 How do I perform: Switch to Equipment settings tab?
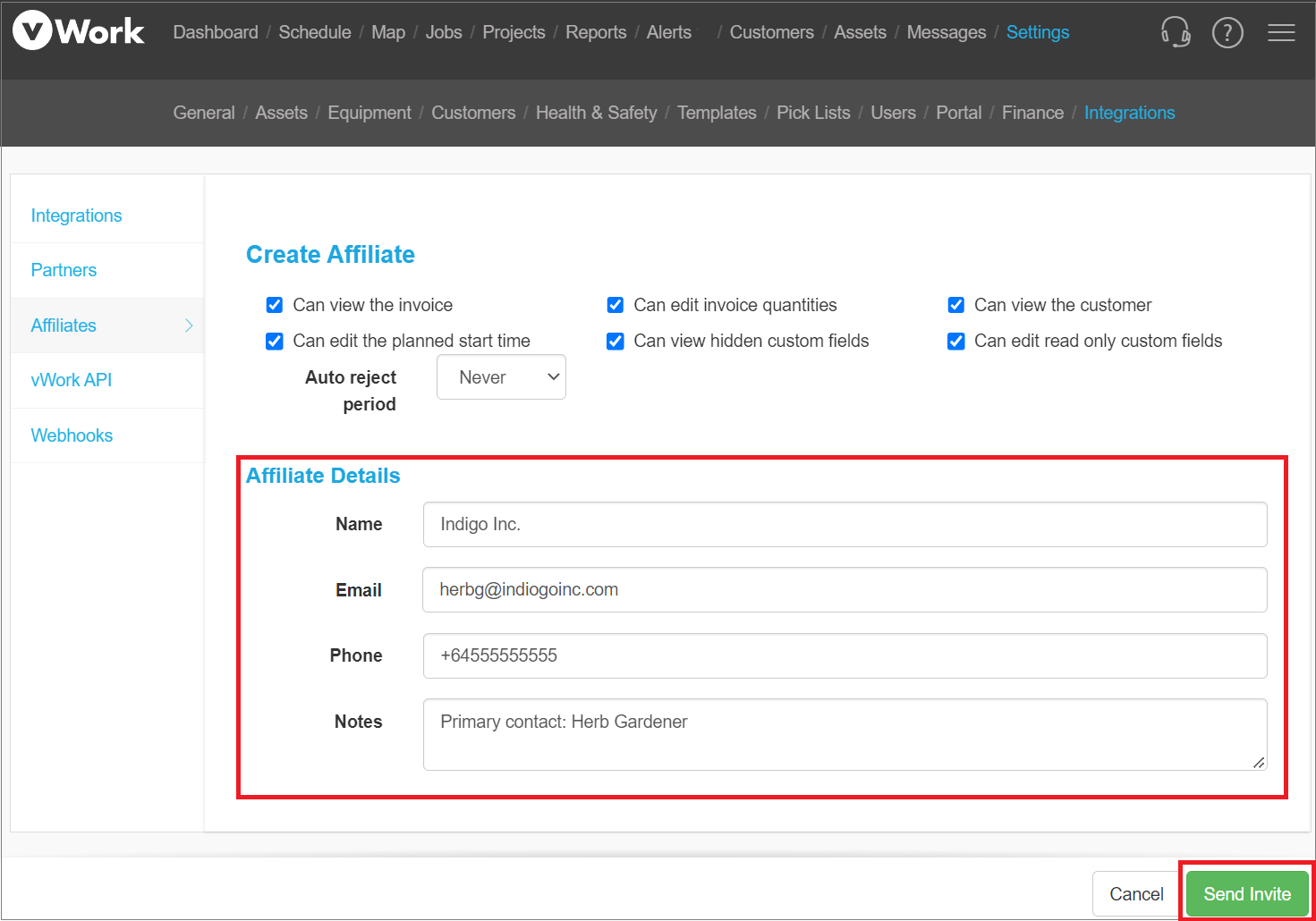369,113
